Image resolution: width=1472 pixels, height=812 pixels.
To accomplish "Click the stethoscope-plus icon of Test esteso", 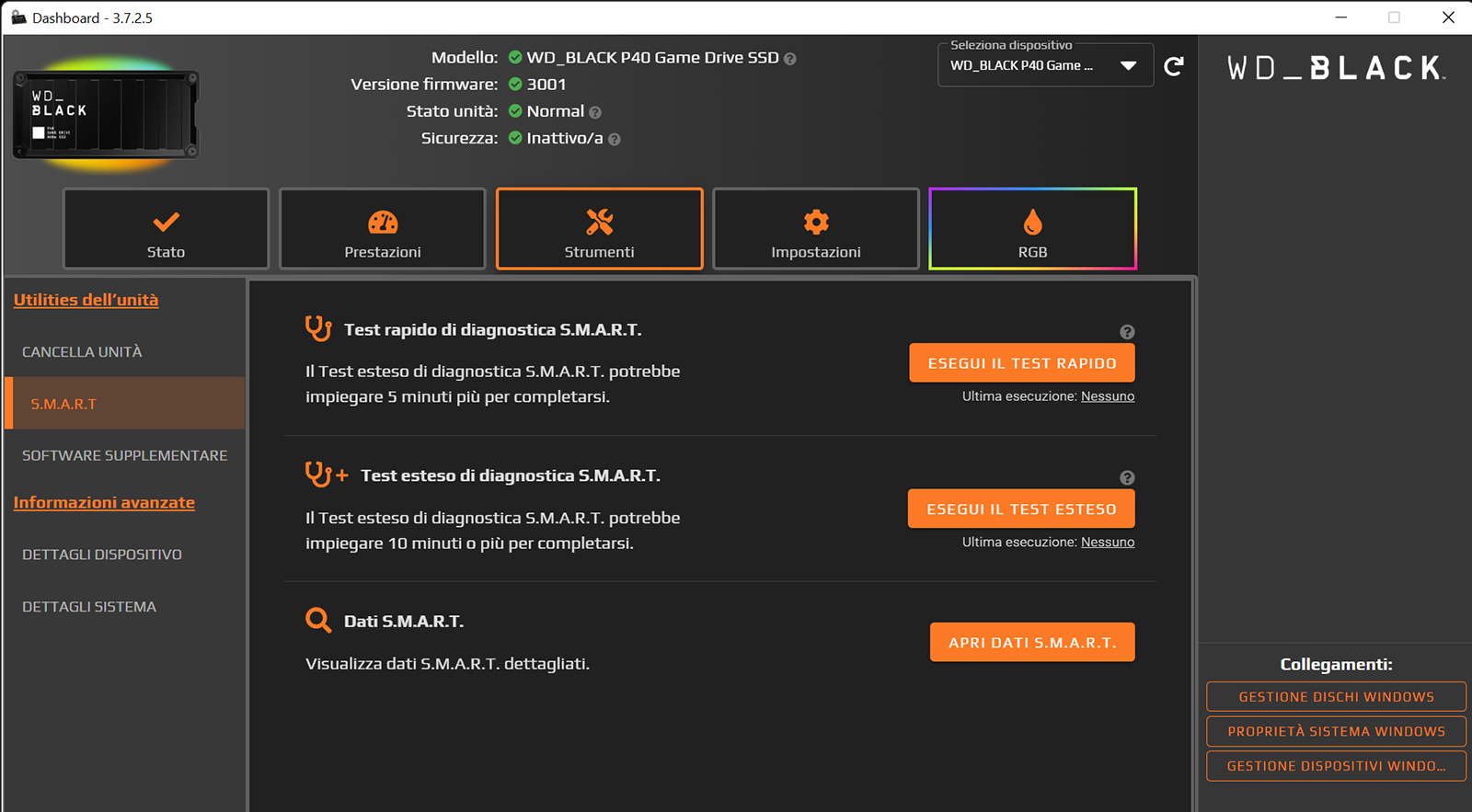I will point(327,475).
